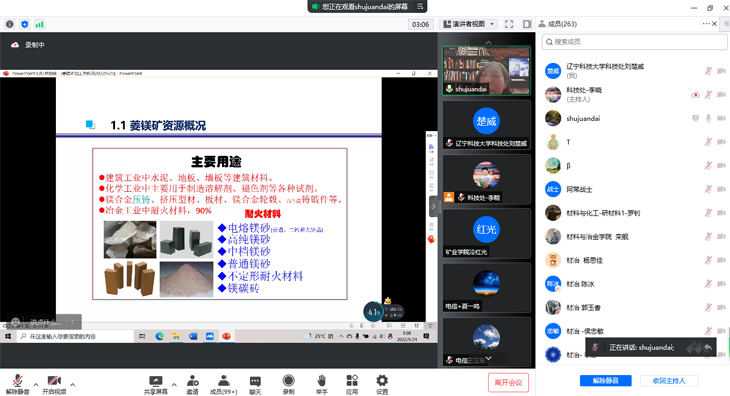The image size is (730, 396).
Task: Open meeting settings gear
Action: click(x=382, y=385)
